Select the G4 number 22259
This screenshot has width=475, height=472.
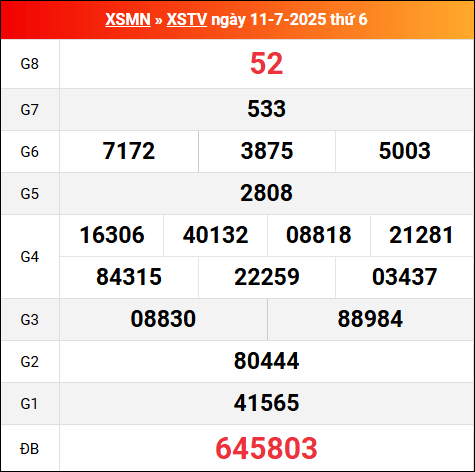click(267, 277)
